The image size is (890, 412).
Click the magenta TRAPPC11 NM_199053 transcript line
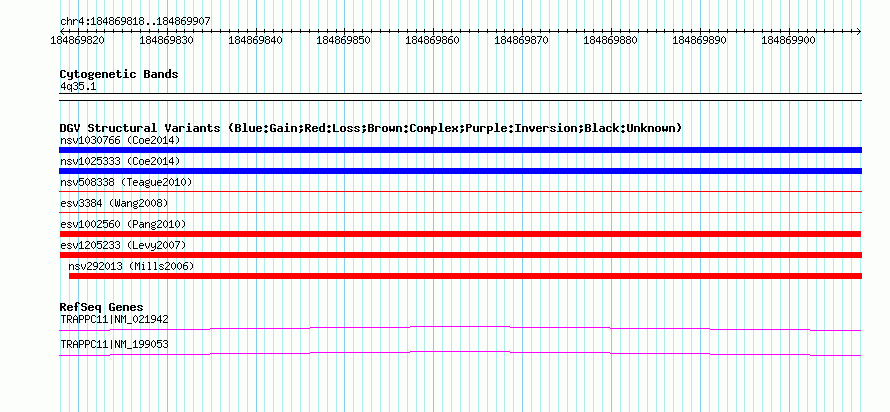point(460,353)
